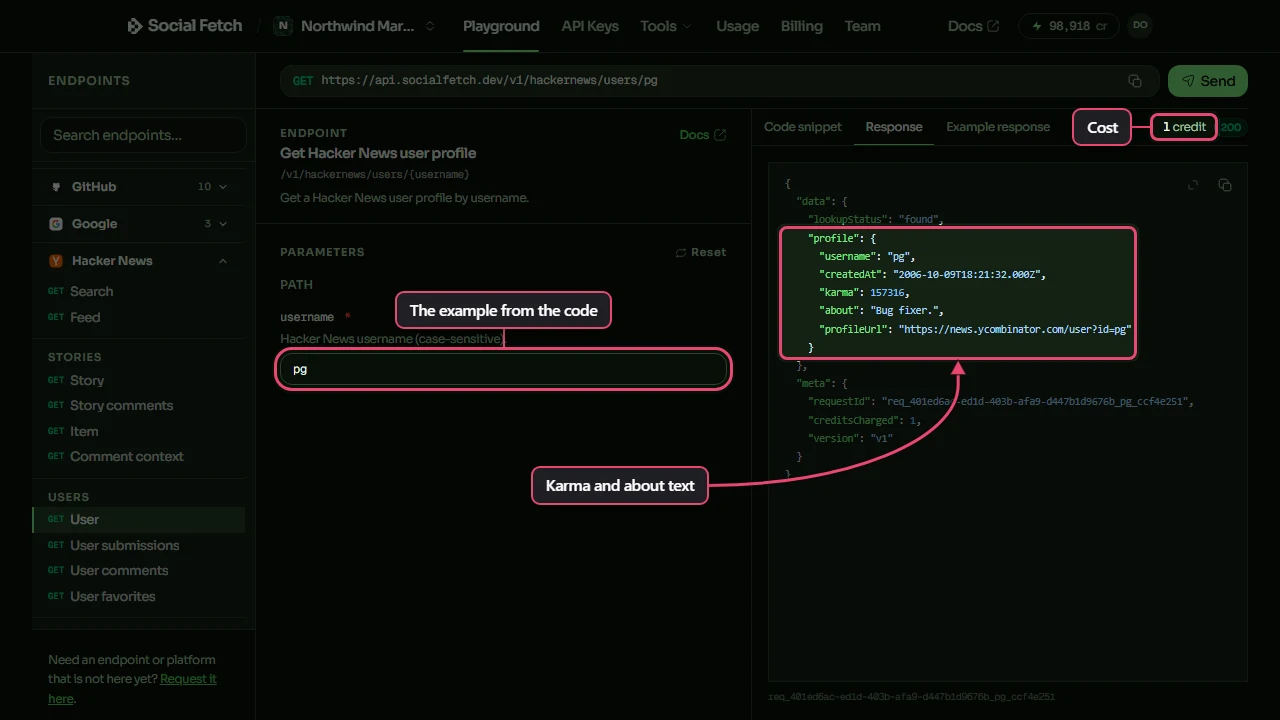
Task: Open endpoint Docs link
Action: [x=703, y=135]
